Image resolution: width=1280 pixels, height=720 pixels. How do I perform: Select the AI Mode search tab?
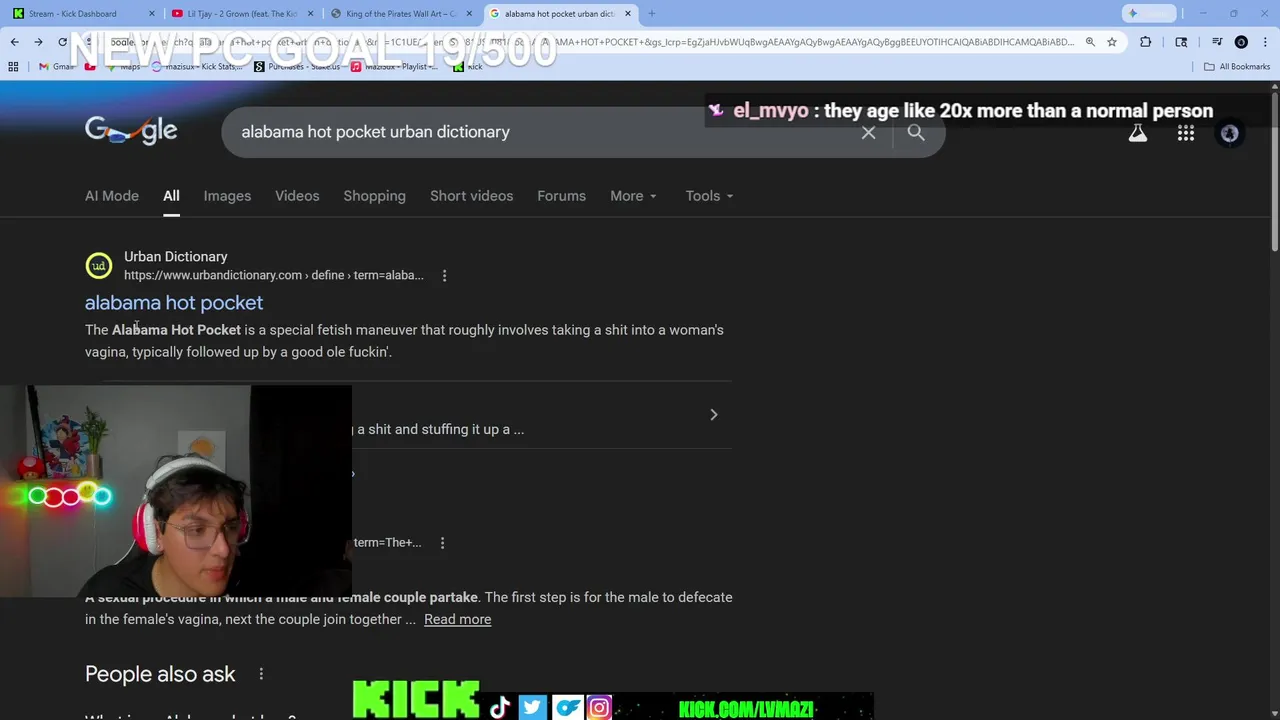click(112, 196)
